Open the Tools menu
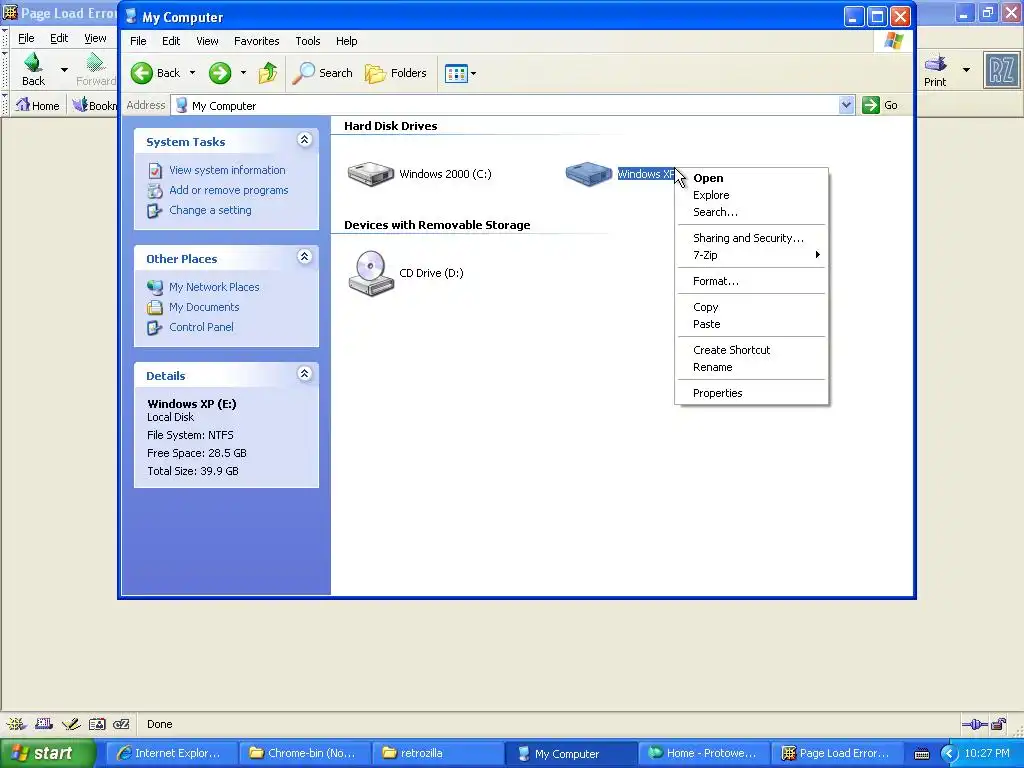 [308, 41]
